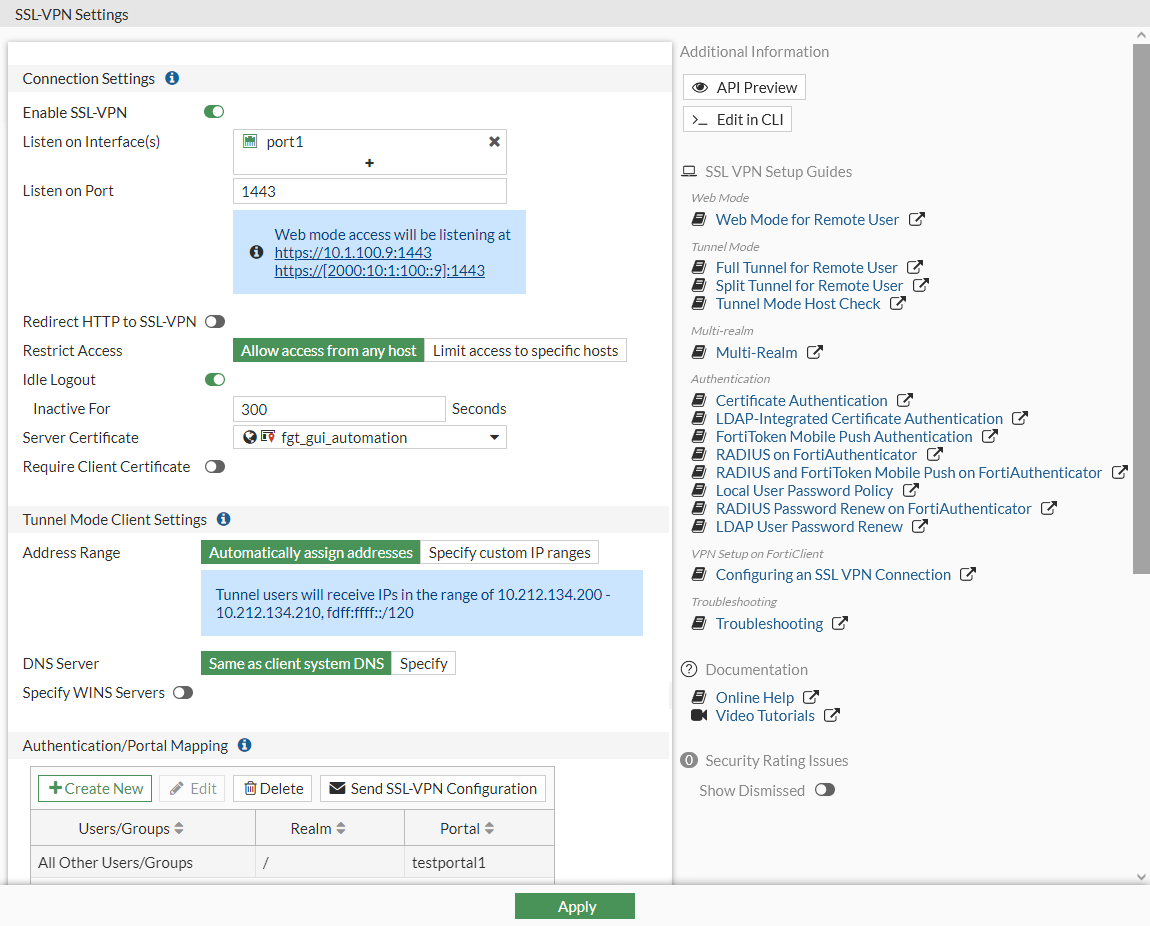This screenshot has width=1150, height=926.
Task: Open Video Tutorials via the camera icon
Action: [697, 715]
